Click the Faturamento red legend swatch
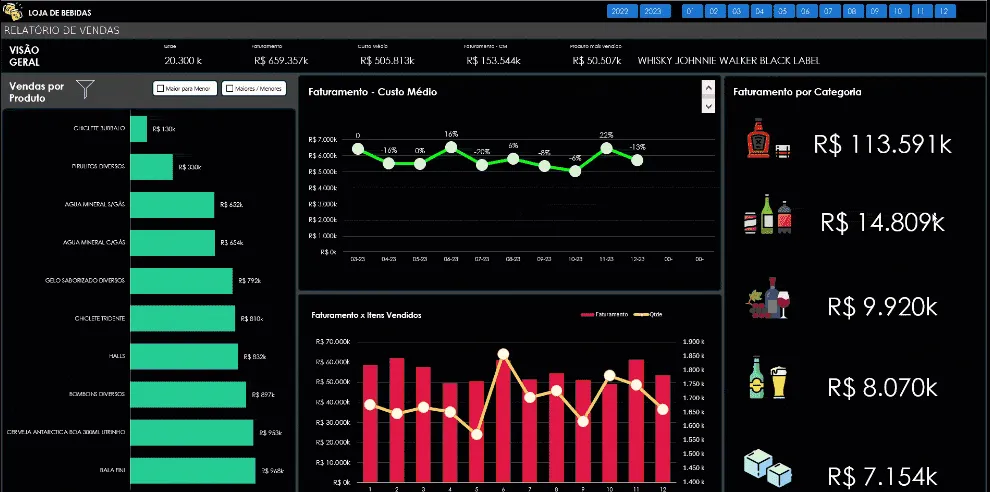This screenshot has height=492, width=990. [x=587, y=315]
